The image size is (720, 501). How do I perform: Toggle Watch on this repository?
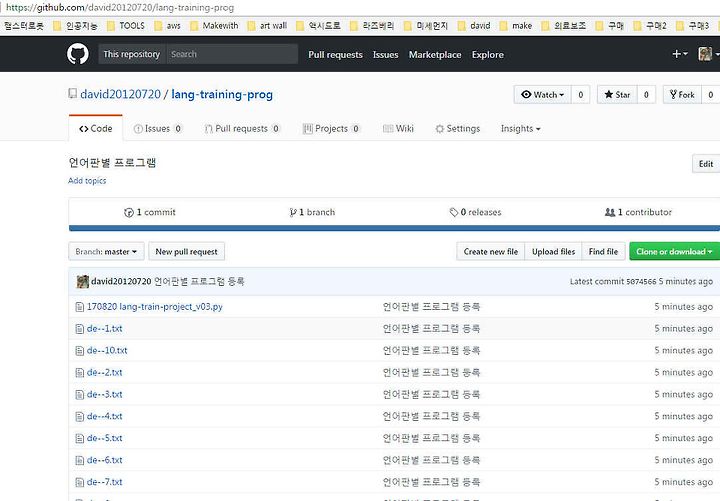[x=542, y=95]
